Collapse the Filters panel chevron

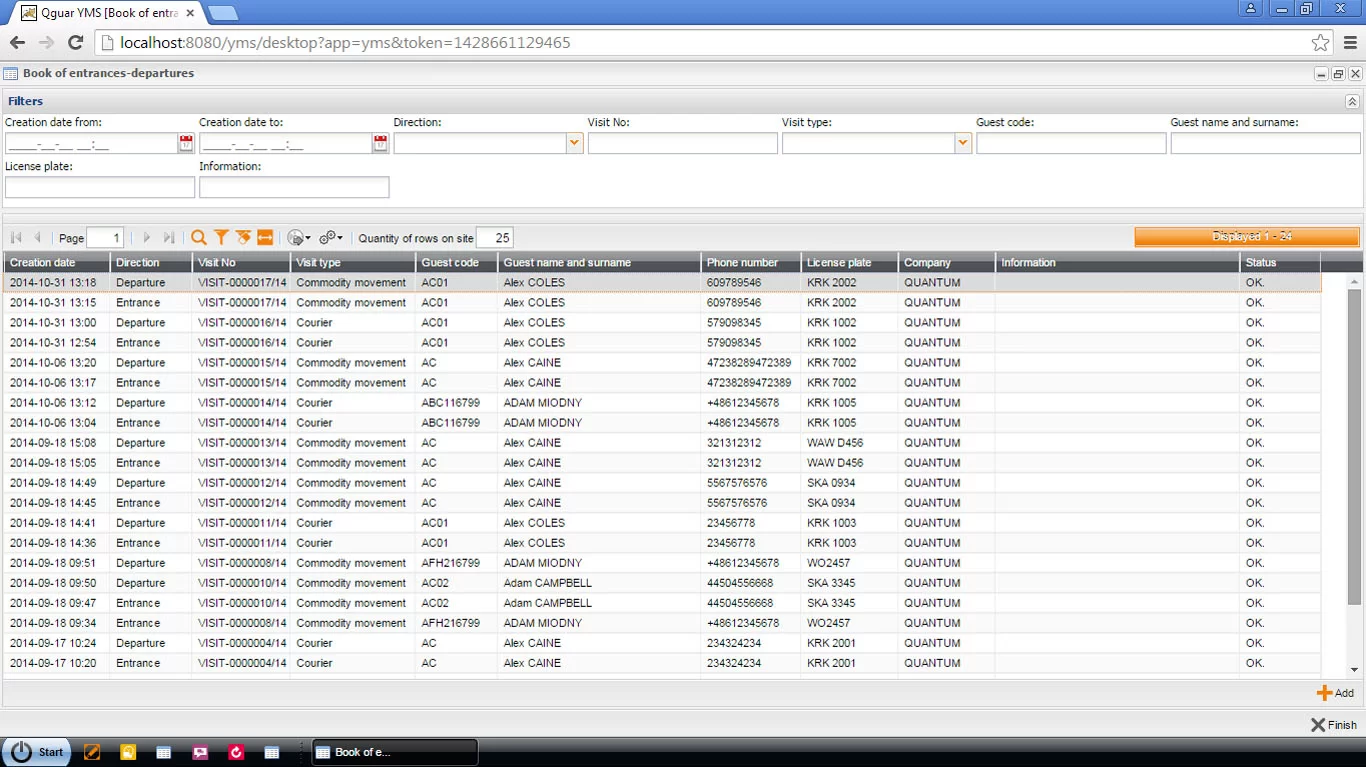point(1352,101)
